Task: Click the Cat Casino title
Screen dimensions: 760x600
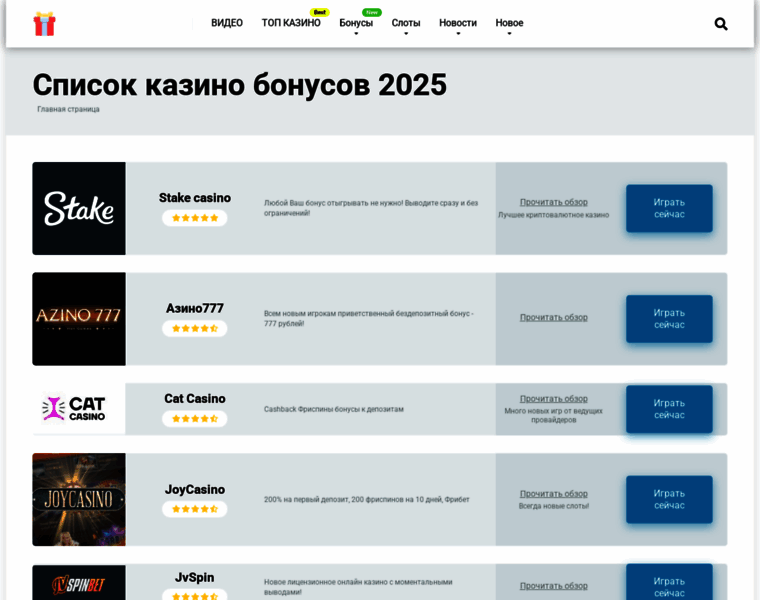Action: point(195,398)
